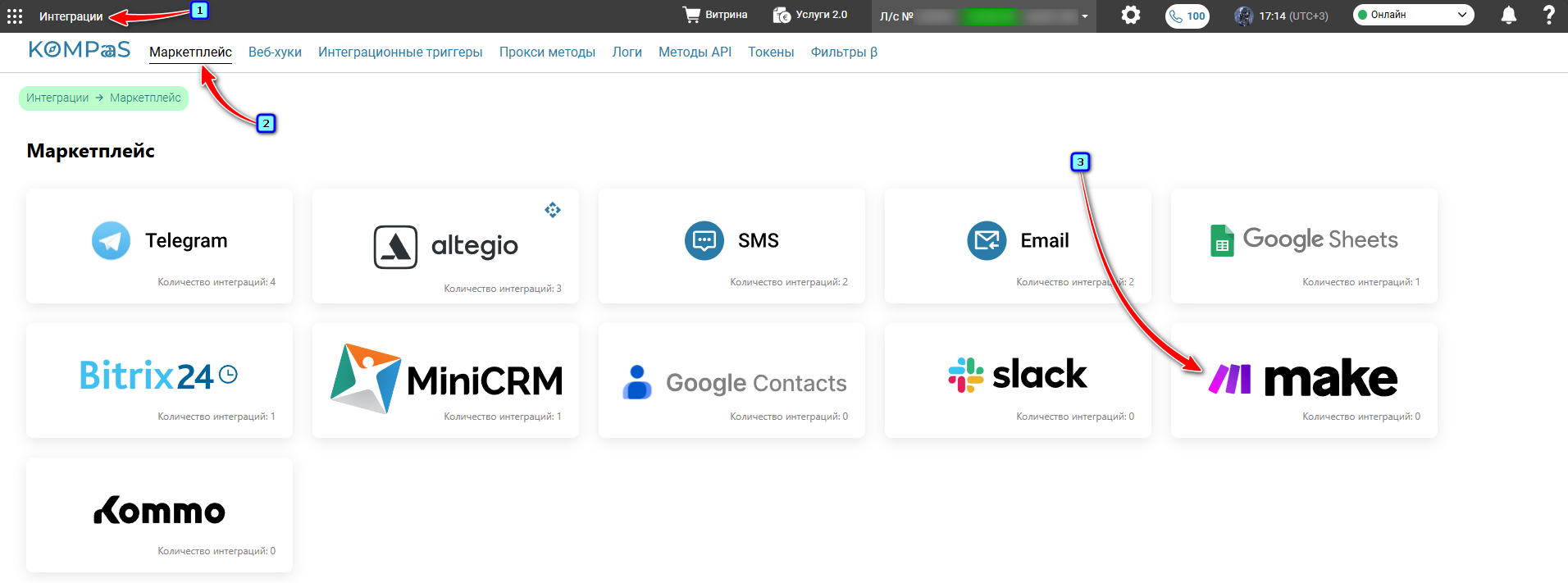1568x583 pixels.
Task: Open the Kommo integration card
Action: (x=159, y=515)
